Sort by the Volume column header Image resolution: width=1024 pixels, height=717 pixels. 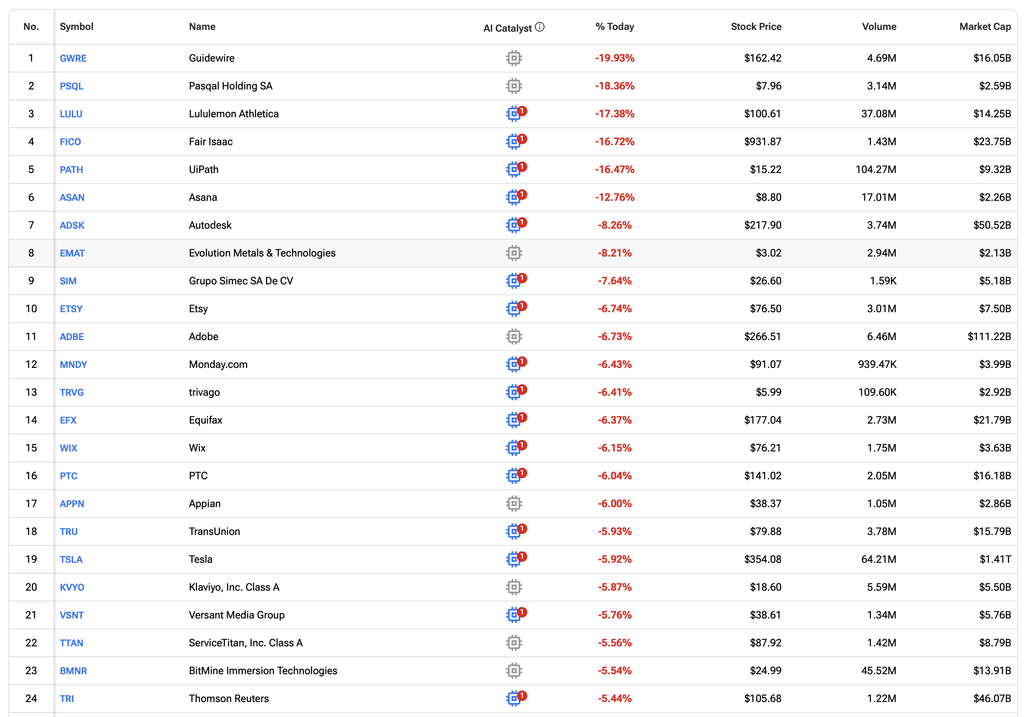[879, 27]
